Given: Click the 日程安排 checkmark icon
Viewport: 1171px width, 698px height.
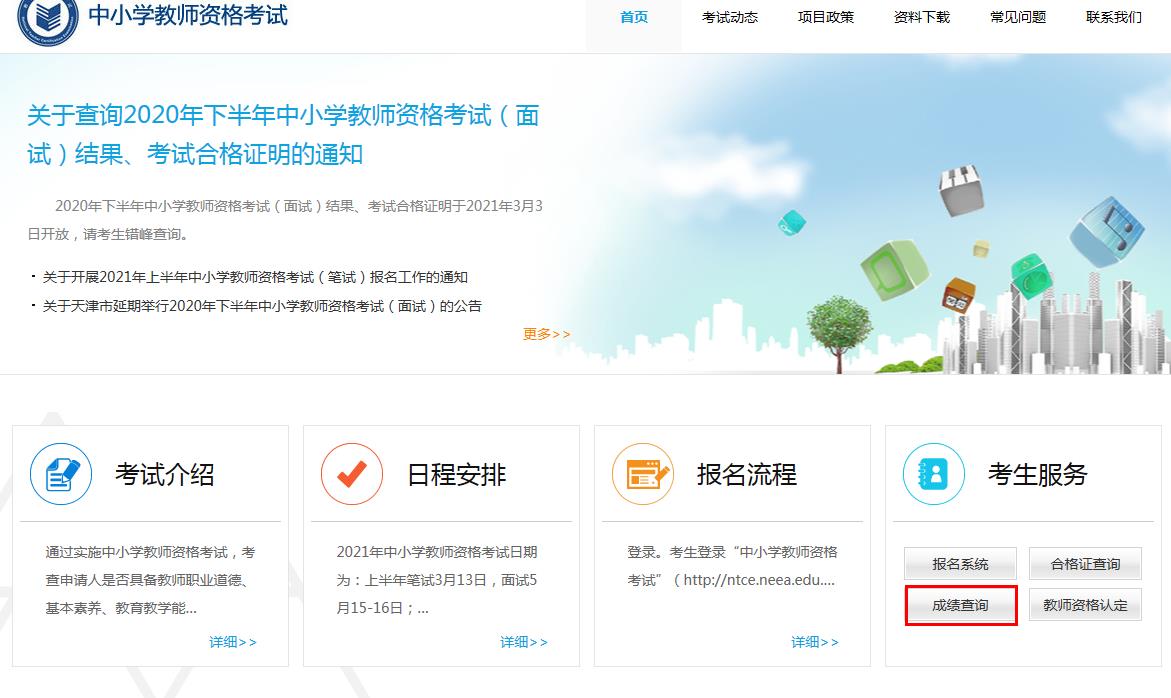Looking at the screenshot, I should point(352,474).
